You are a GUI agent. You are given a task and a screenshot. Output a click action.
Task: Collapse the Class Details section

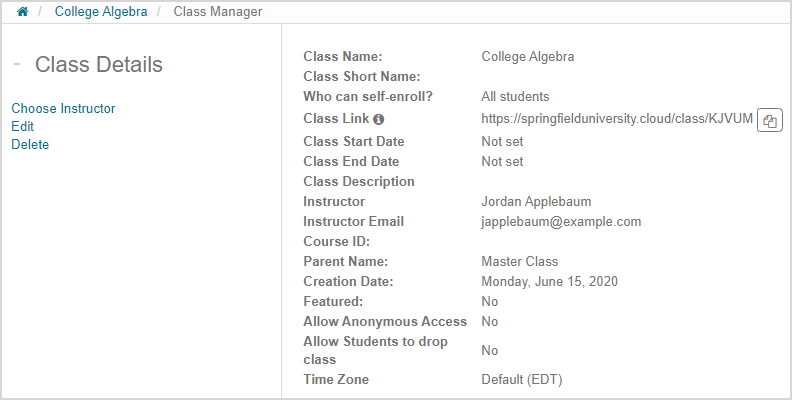click(x=18, y=64)
